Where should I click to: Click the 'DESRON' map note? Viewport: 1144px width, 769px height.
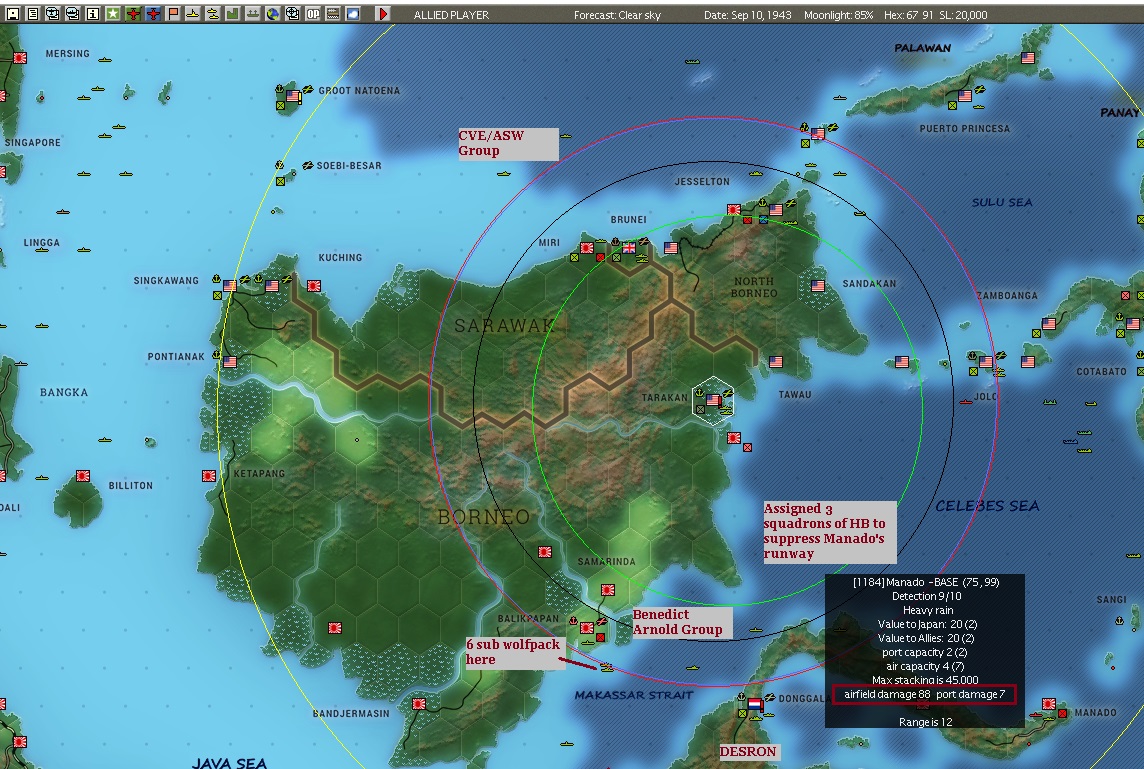click(x=748, y=751)
